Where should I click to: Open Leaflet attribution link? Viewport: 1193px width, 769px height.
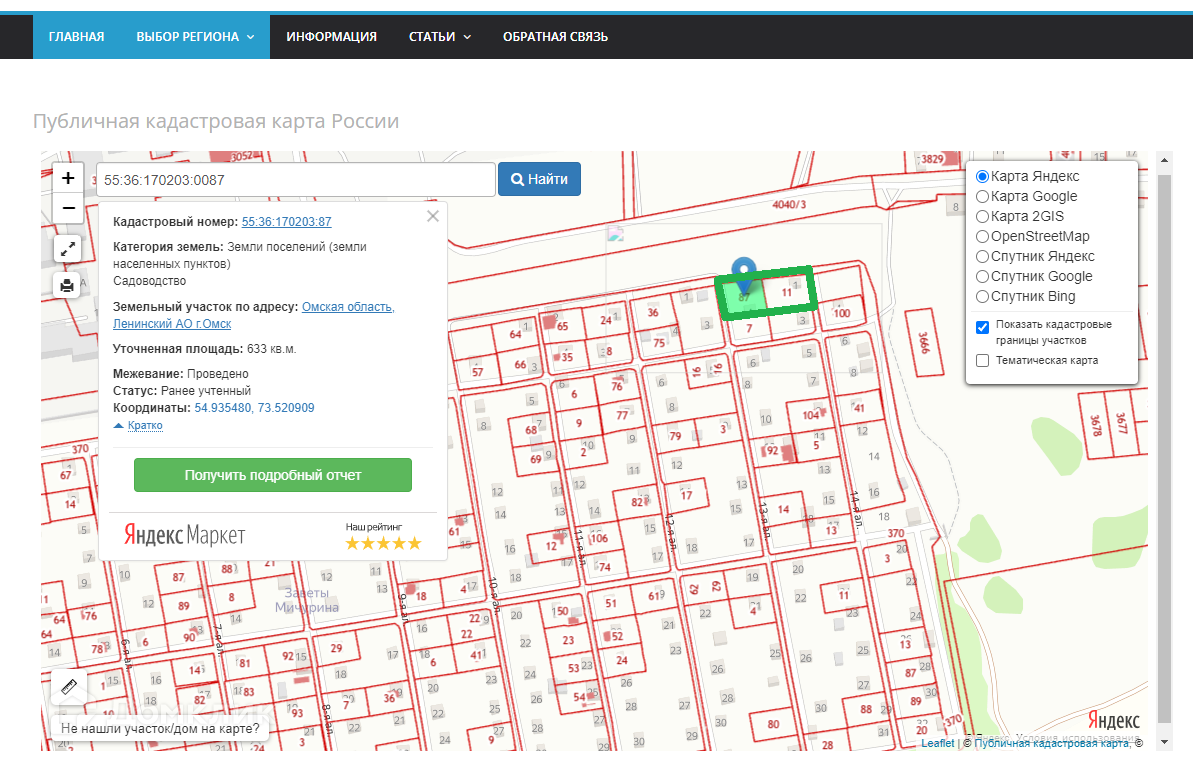(x=937, y=743)
